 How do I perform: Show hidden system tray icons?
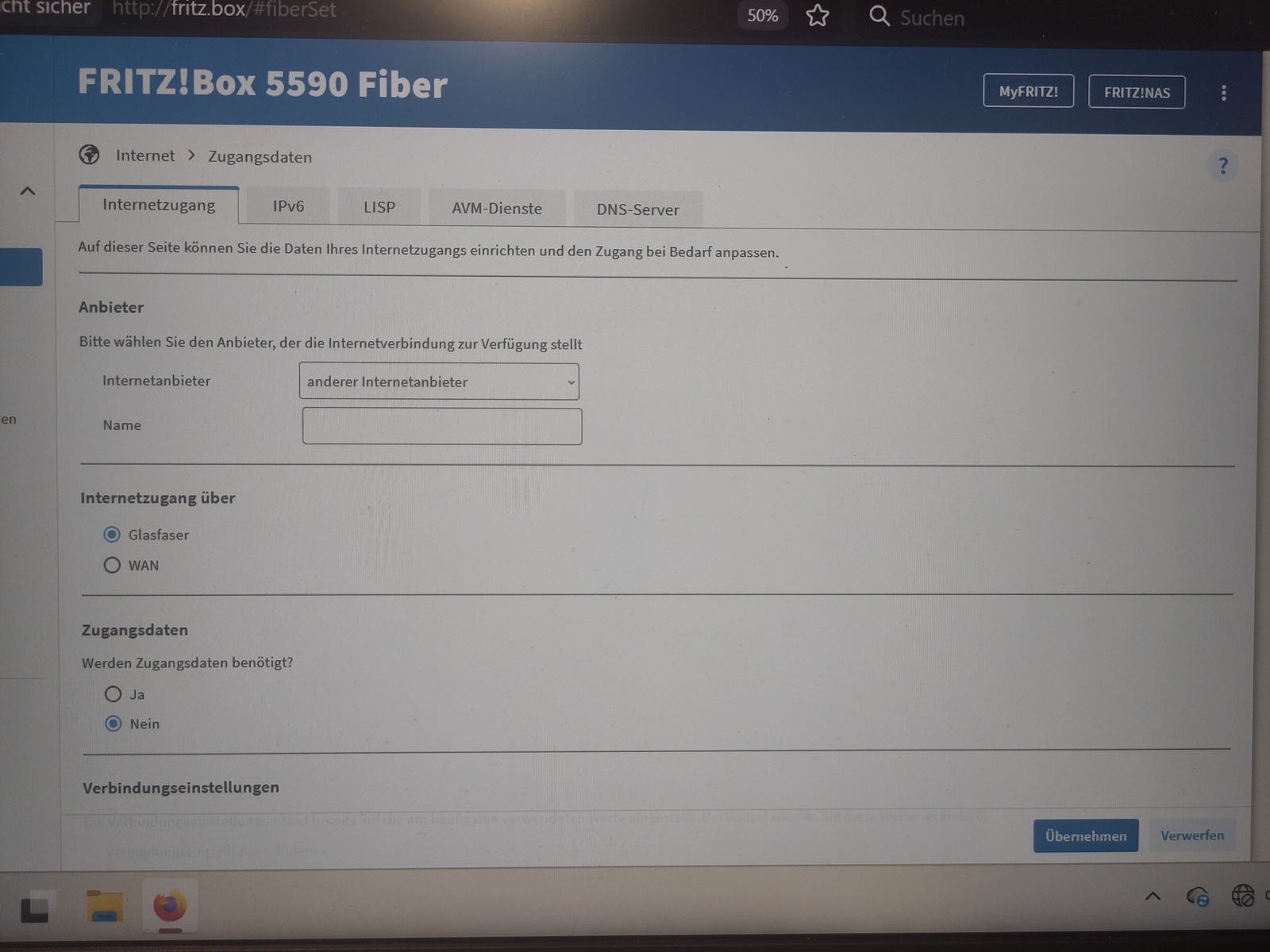1153,896
